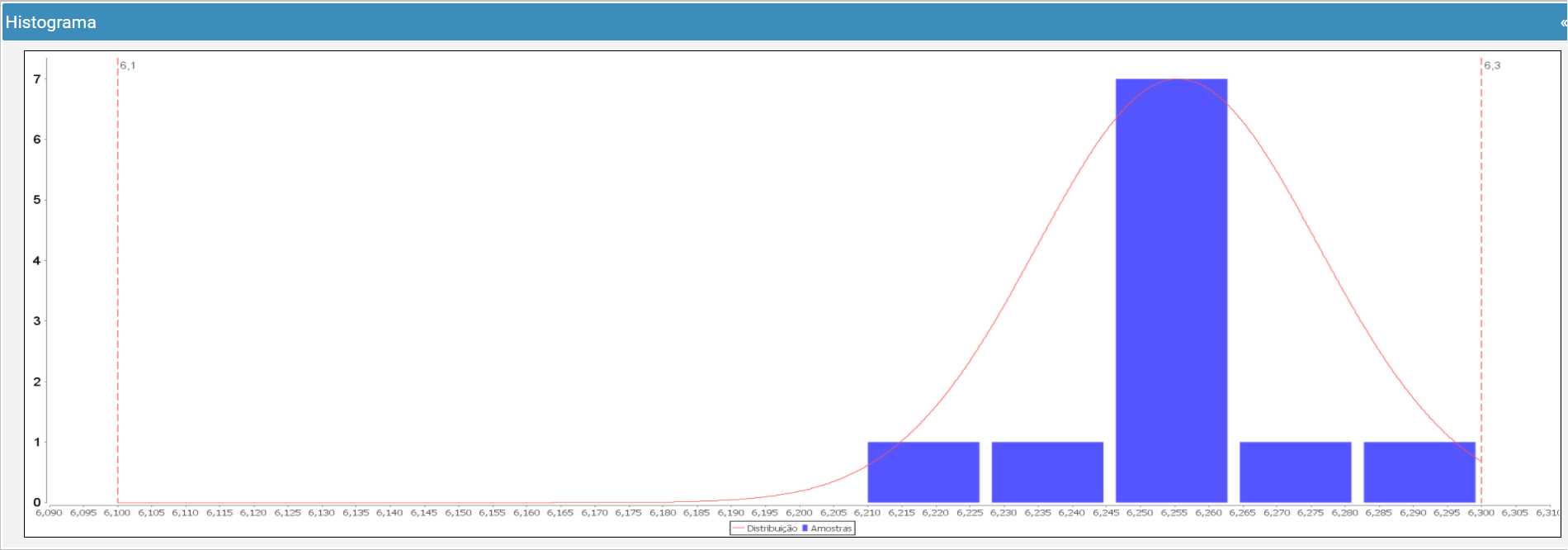
Task: Click the red Distribuição legend line swatch
Action: (738, 529)
